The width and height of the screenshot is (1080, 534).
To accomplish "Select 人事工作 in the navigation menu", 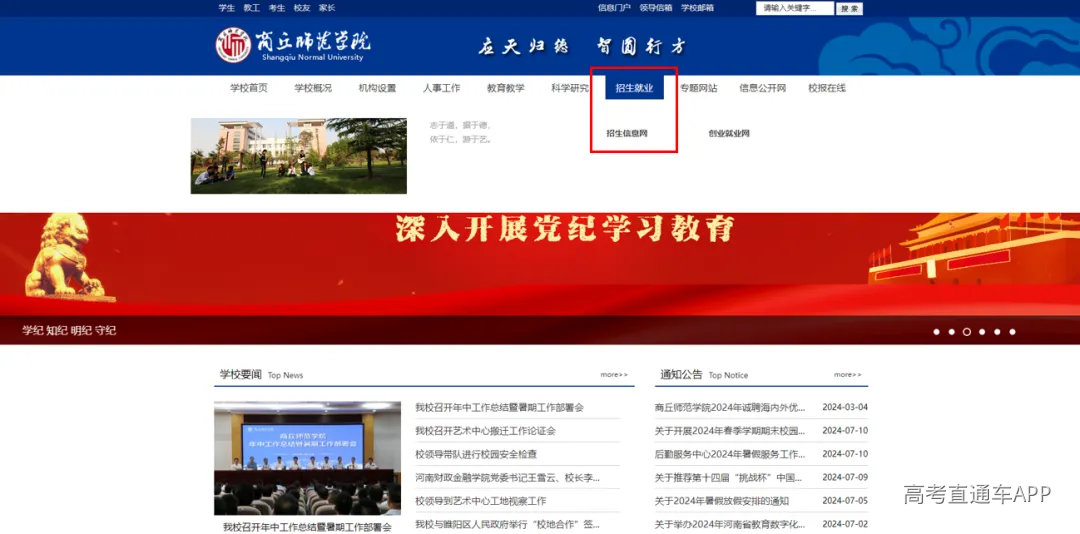I will (x=442, y=88).
